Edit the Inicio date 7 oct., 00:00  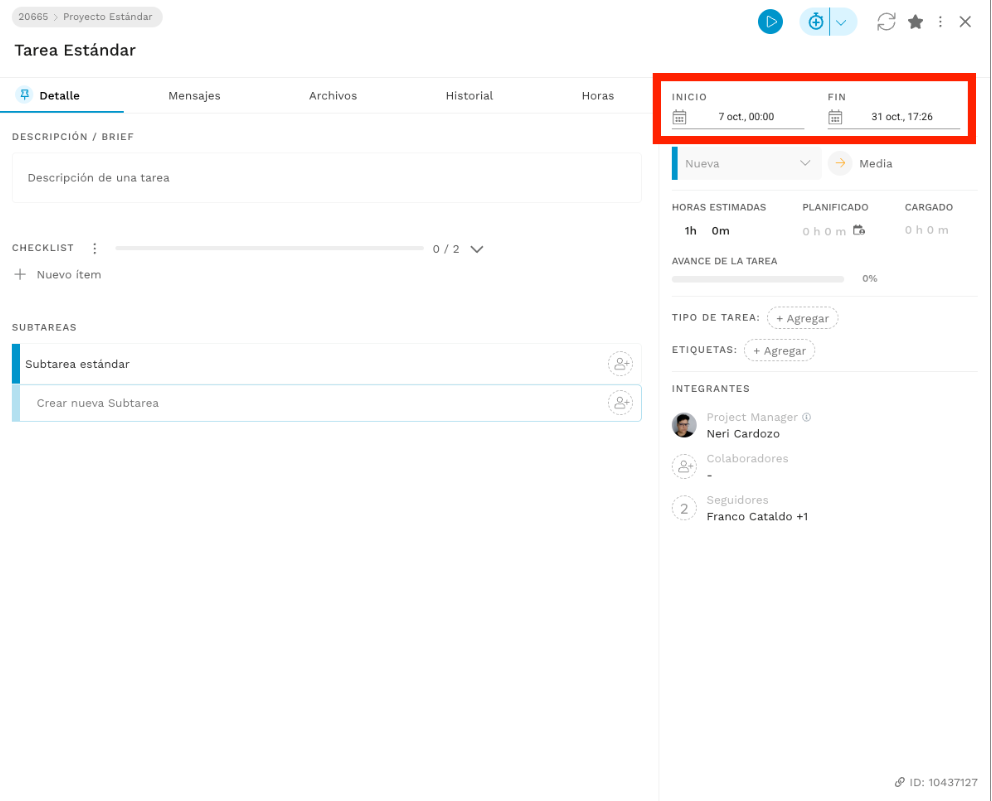coord(746,117)
